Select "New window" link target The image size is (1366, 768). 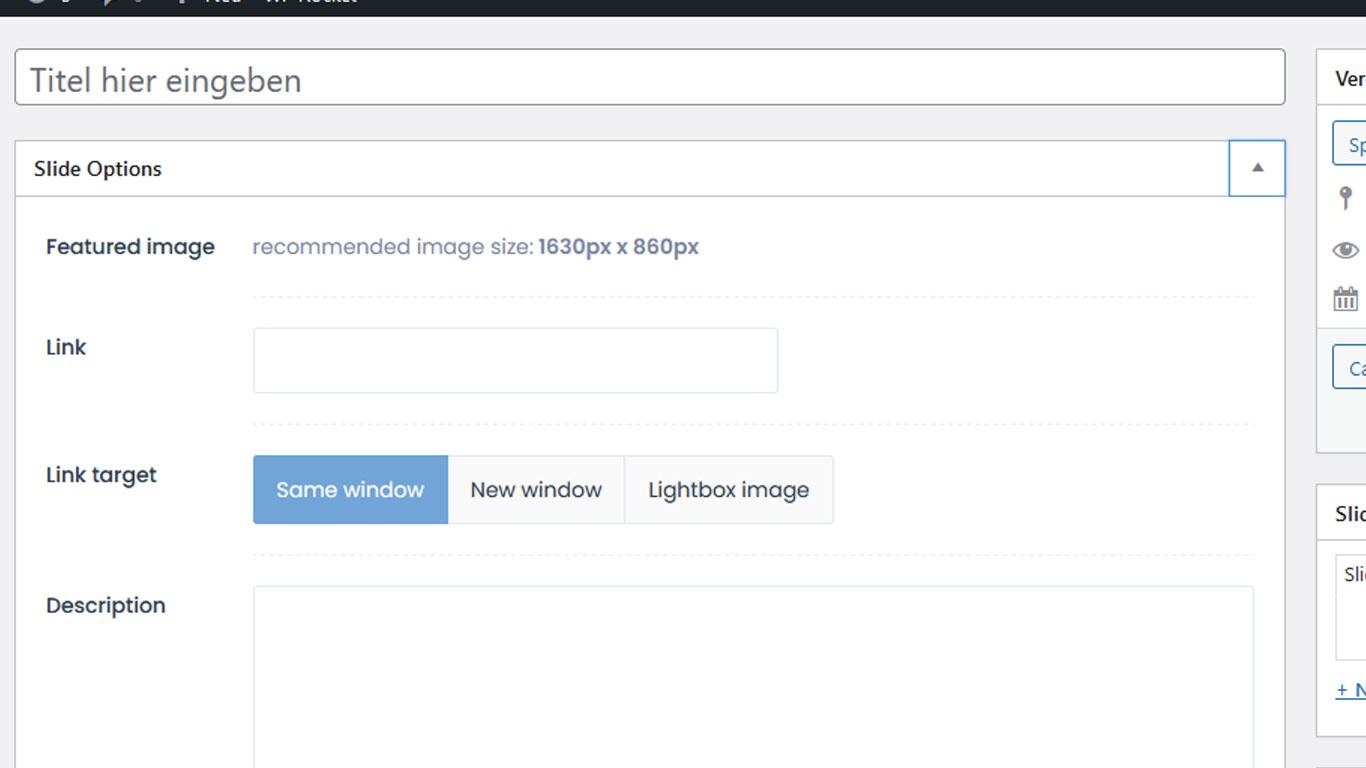pos(536,490)
